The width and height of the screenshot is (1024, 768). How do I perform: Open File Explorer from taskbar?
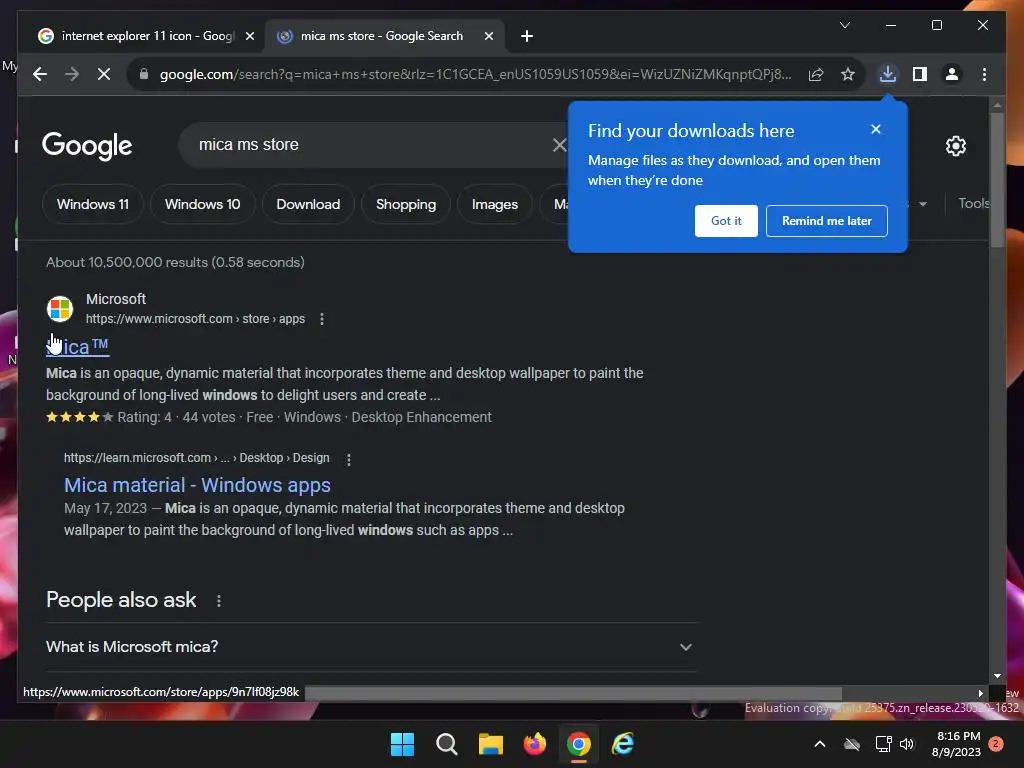point(490,744)
